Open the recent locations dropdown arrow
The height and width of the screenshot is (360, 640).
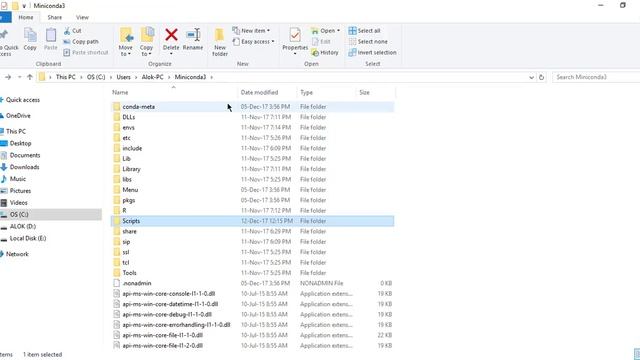point(19,77)
